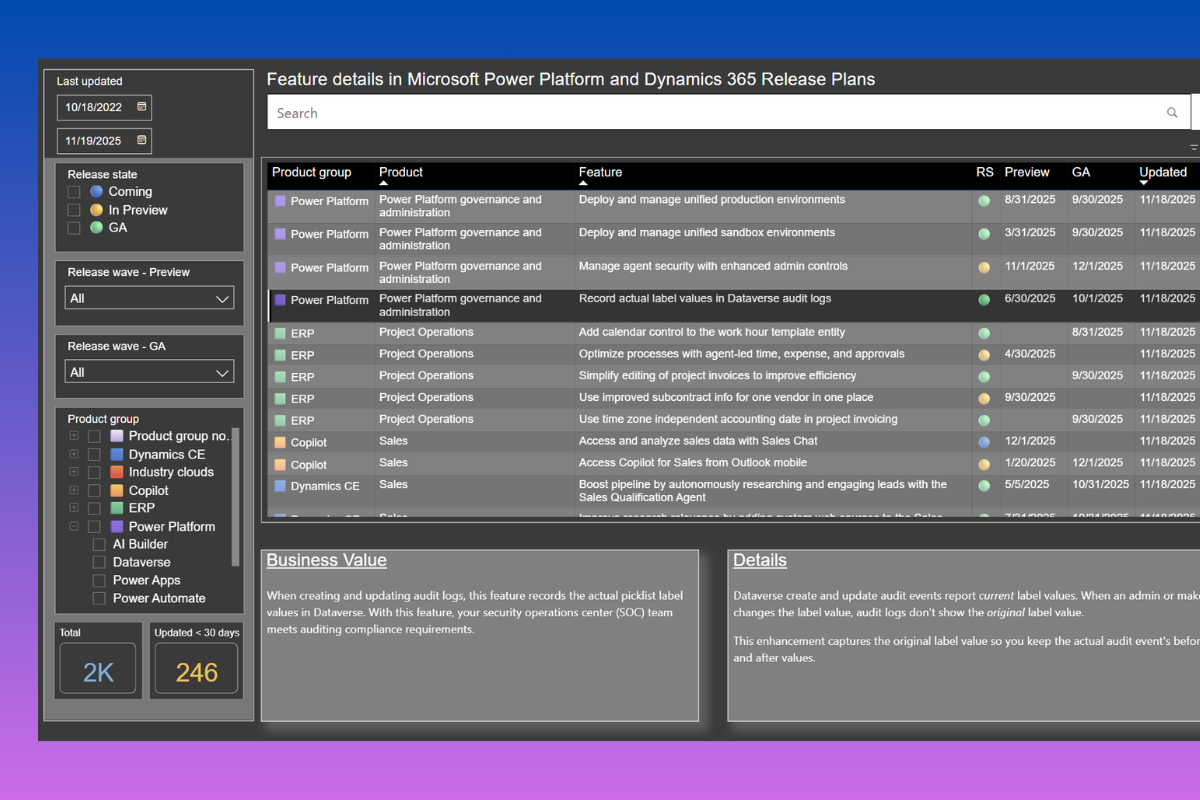Select the 'Add calendar control' feature row
Viewport: 1200px width, 800px height.
(x=711, y=333)
